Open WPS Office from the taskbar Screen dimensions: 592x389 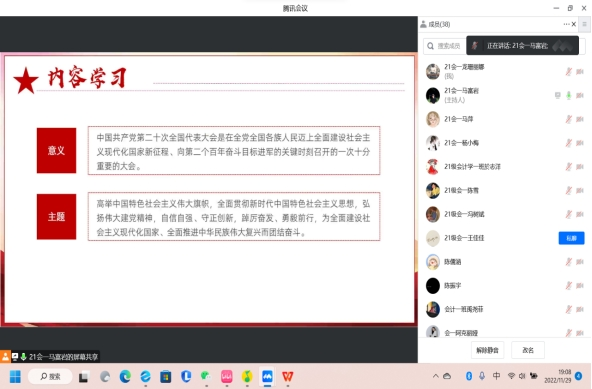click(x=288, y=377)
